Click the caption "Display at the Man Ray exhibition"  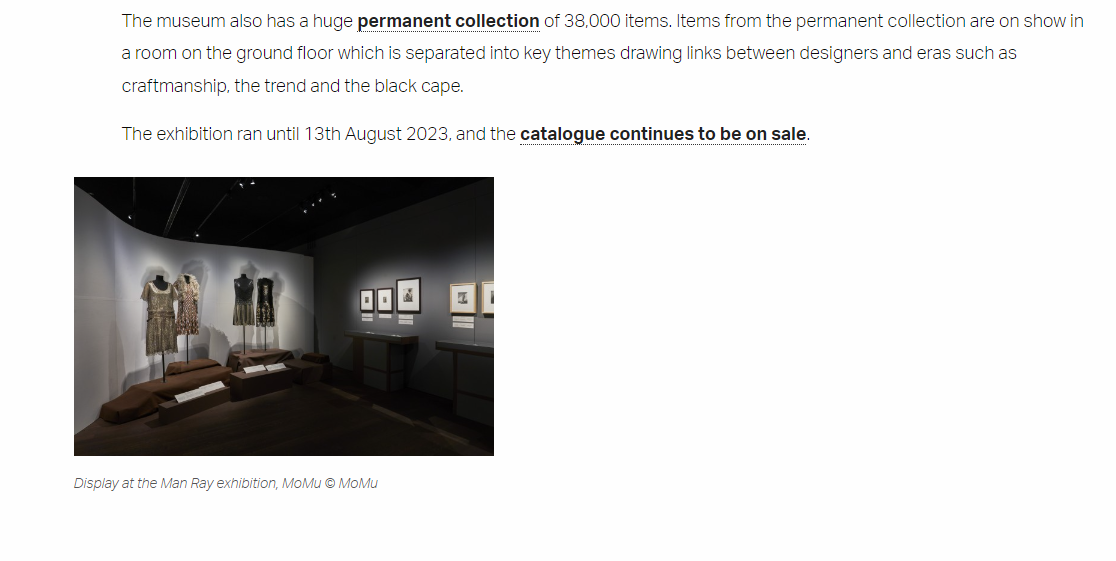(176, 483)
